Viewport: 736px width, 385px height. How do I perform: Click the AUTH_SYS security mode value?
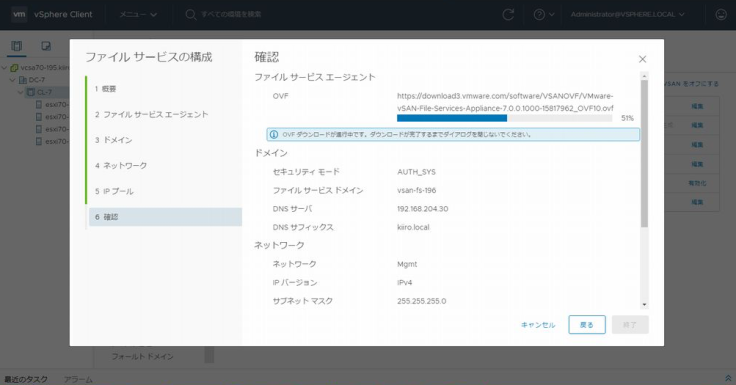416,172
